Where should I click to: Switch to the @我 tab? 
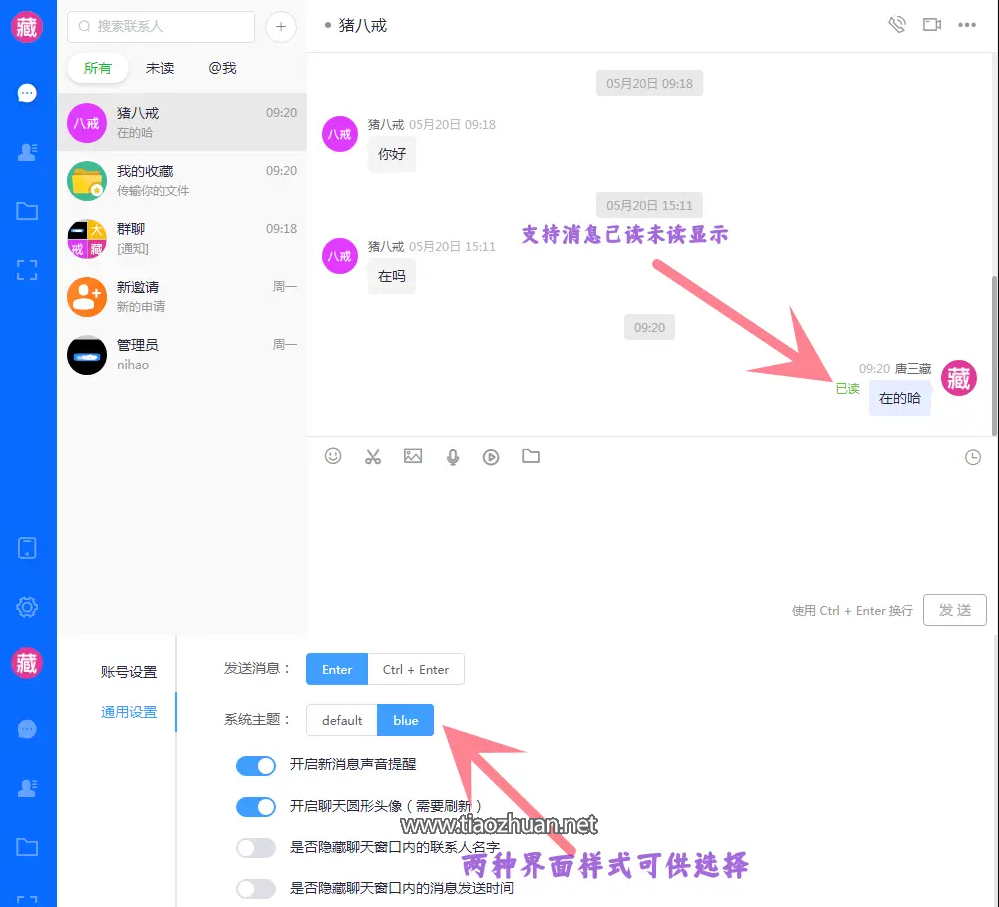coord(222,68)
